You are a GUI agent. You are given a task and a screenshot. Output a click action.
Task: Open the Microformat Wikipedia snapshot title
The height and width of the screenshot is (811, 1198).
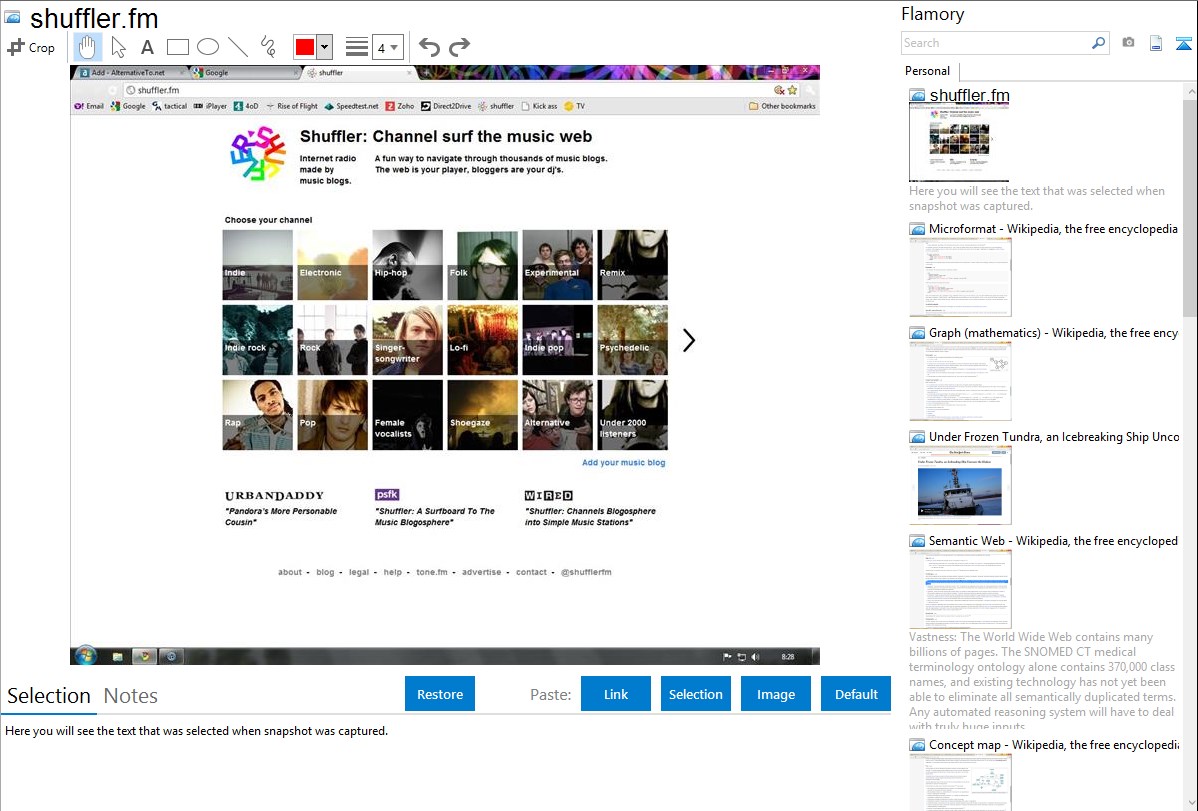coord(1053,229)
